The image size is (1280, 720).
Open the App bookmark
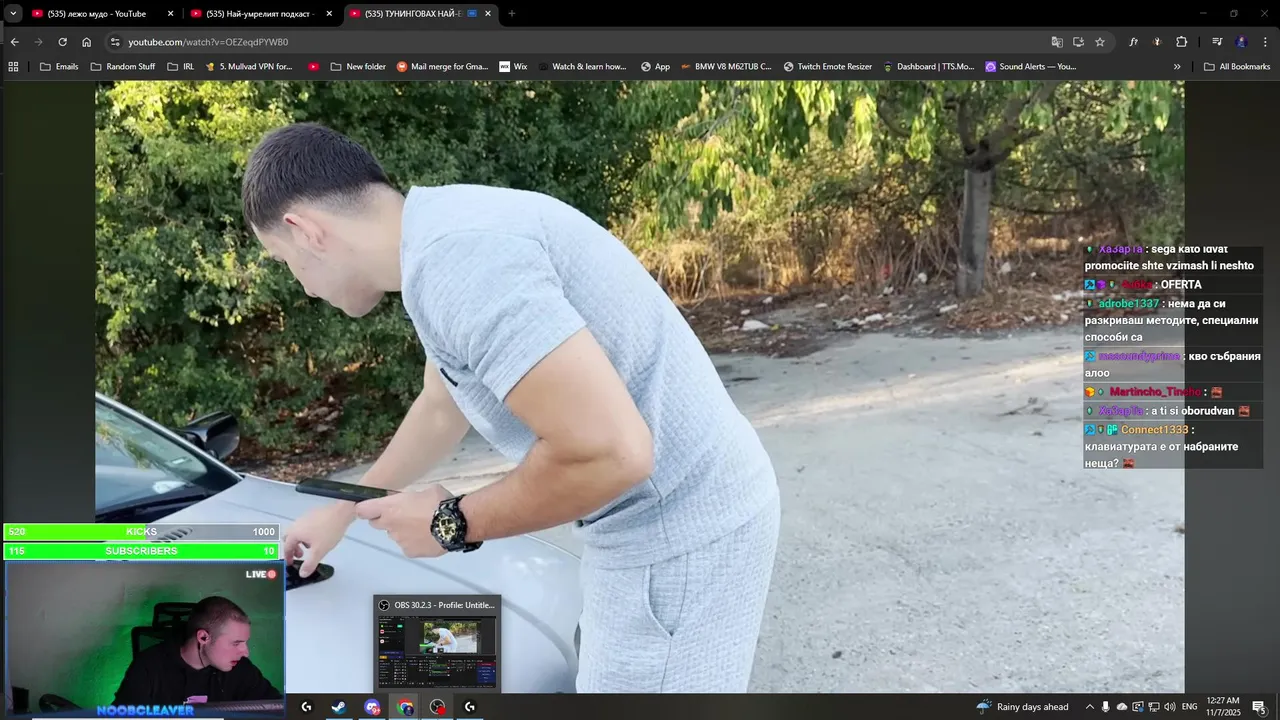656,67
